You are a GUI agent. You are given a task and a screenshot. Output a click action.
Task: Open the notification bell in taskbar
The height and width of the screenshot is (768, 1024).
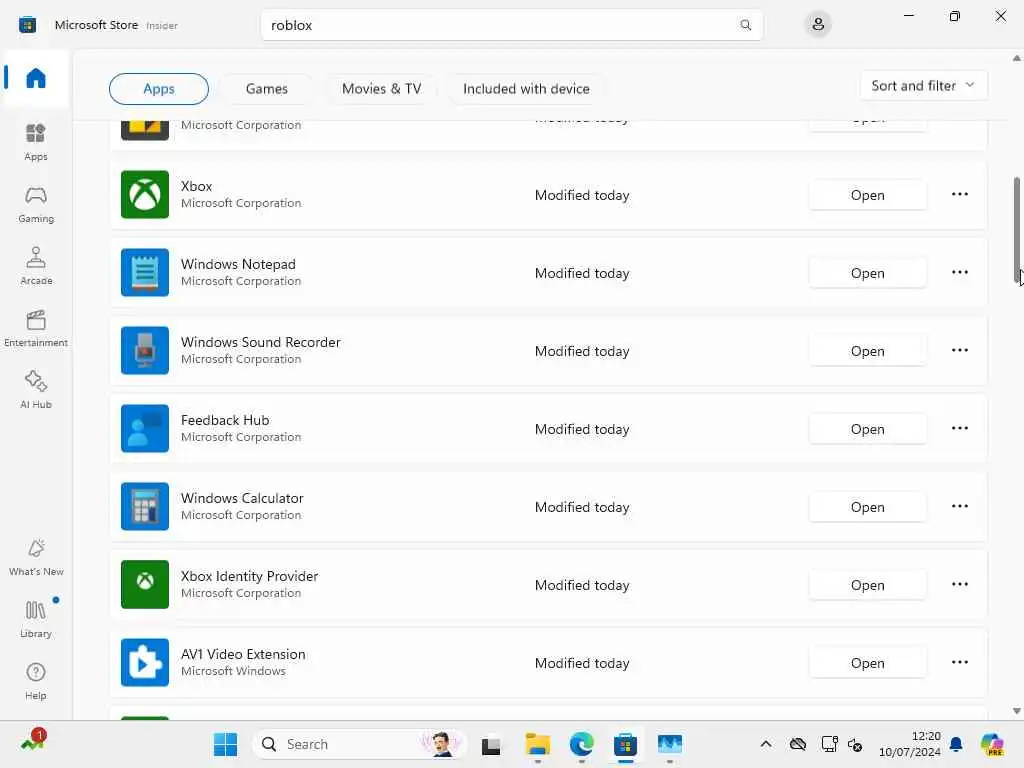pos(956,744)
